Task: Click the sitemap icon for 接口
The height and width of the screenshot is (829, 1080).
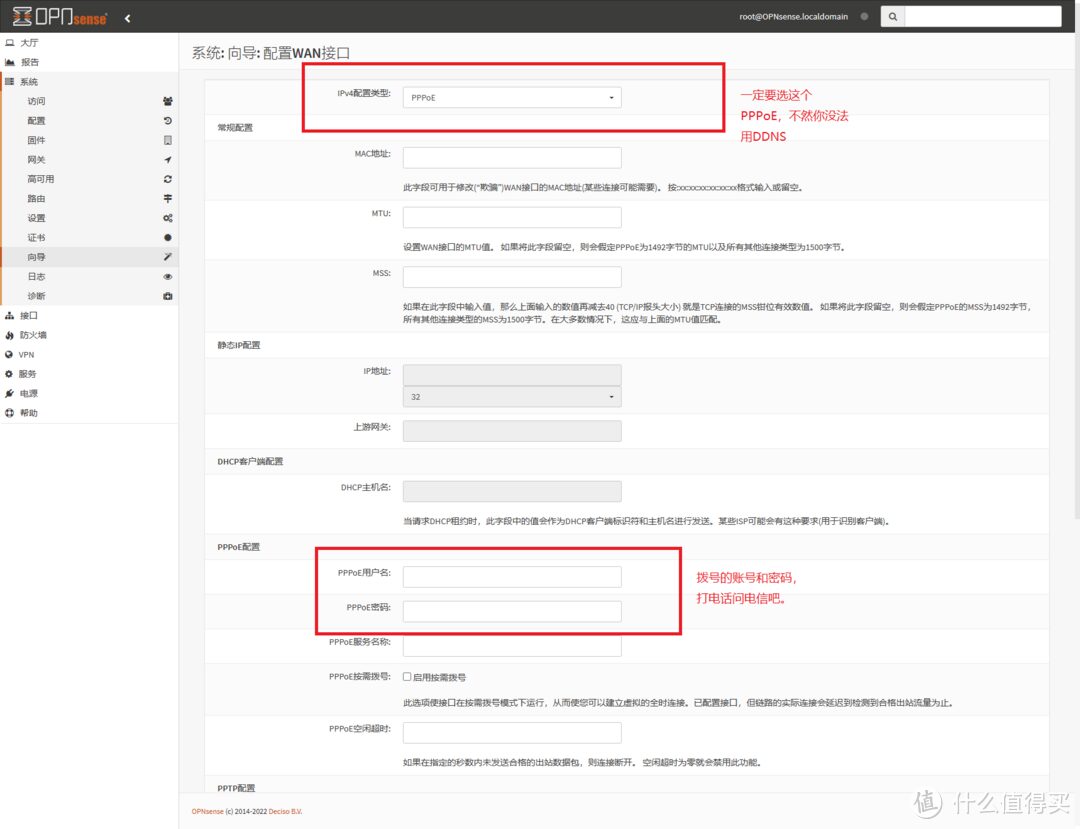Action: [10, 315]
